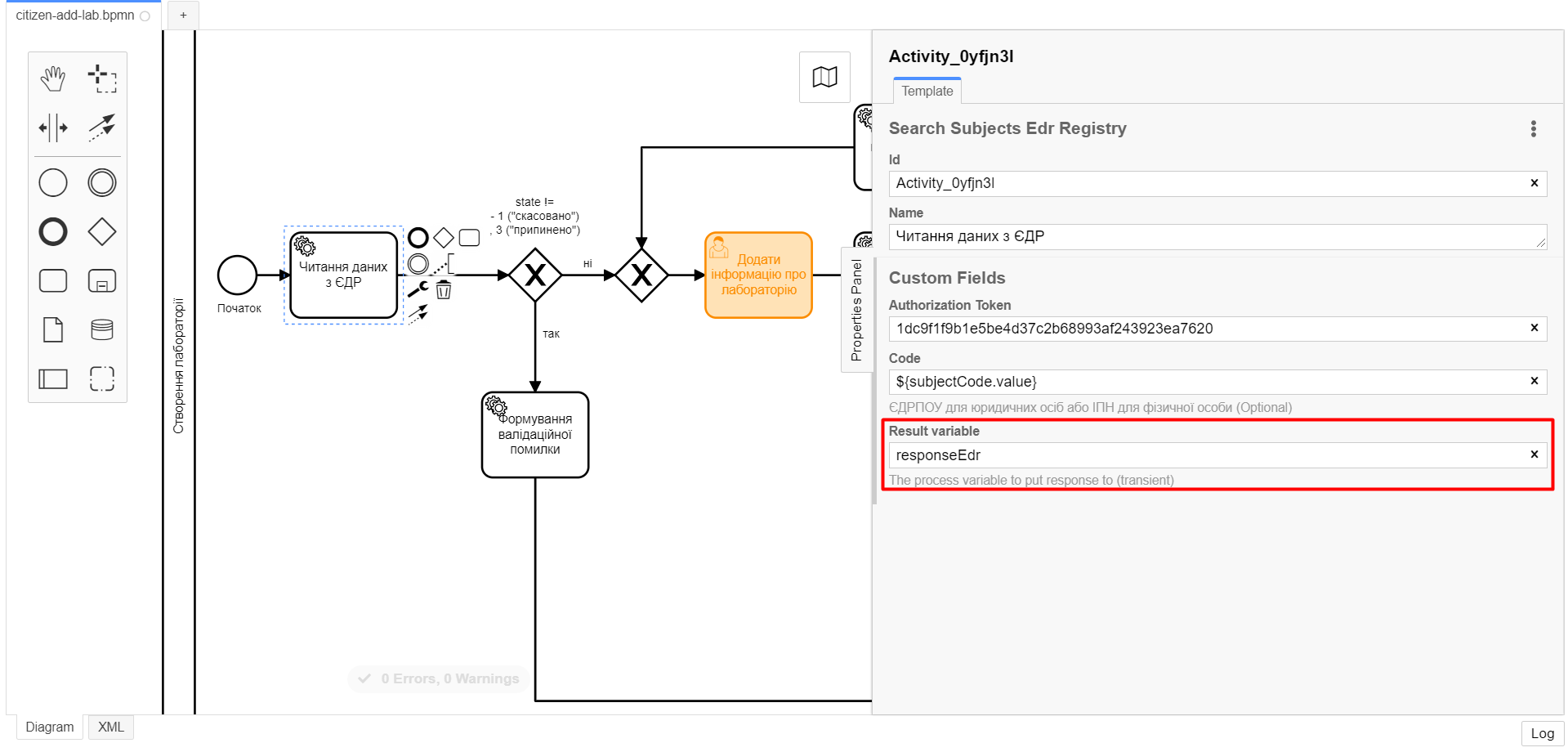Open change type wrench in context pad
1568x752 pixels.
pos(418,289)
